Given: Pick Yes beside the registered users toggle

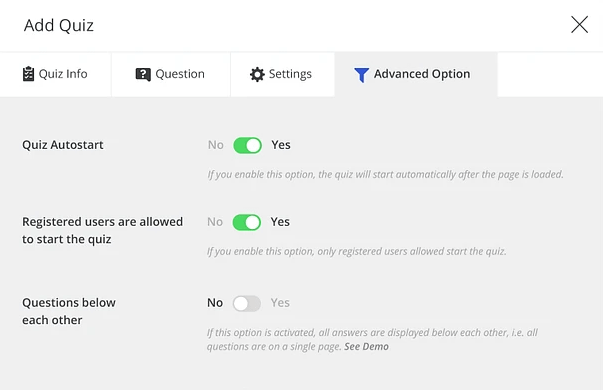Looking at the screenshot, I should pyautogui.click(x=280, y=222).
